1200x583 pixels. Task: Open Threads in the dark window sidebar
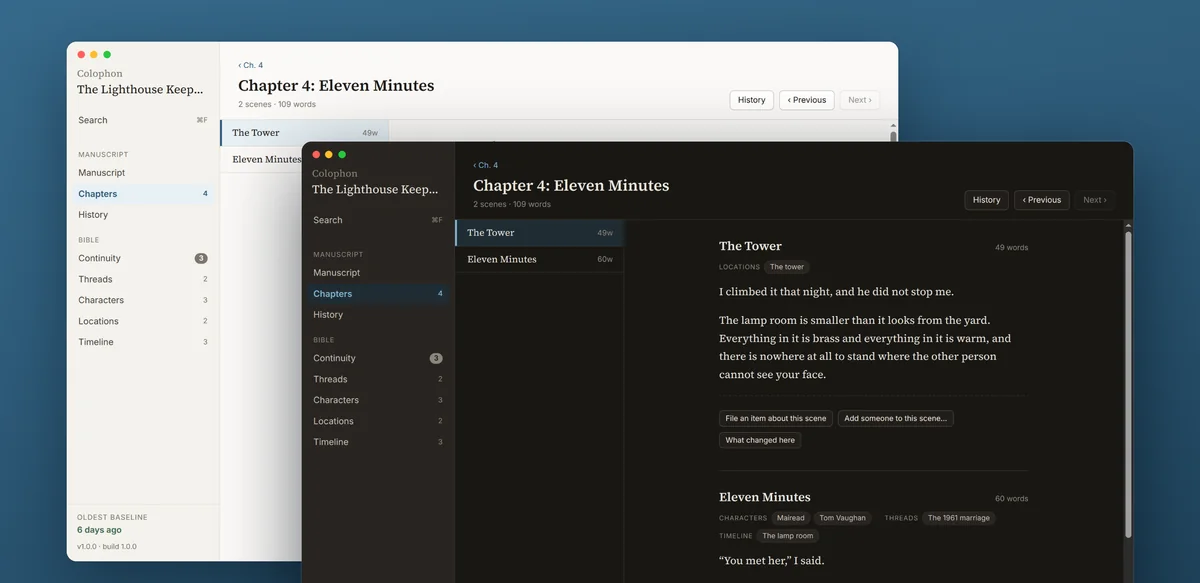pos(378,379)
